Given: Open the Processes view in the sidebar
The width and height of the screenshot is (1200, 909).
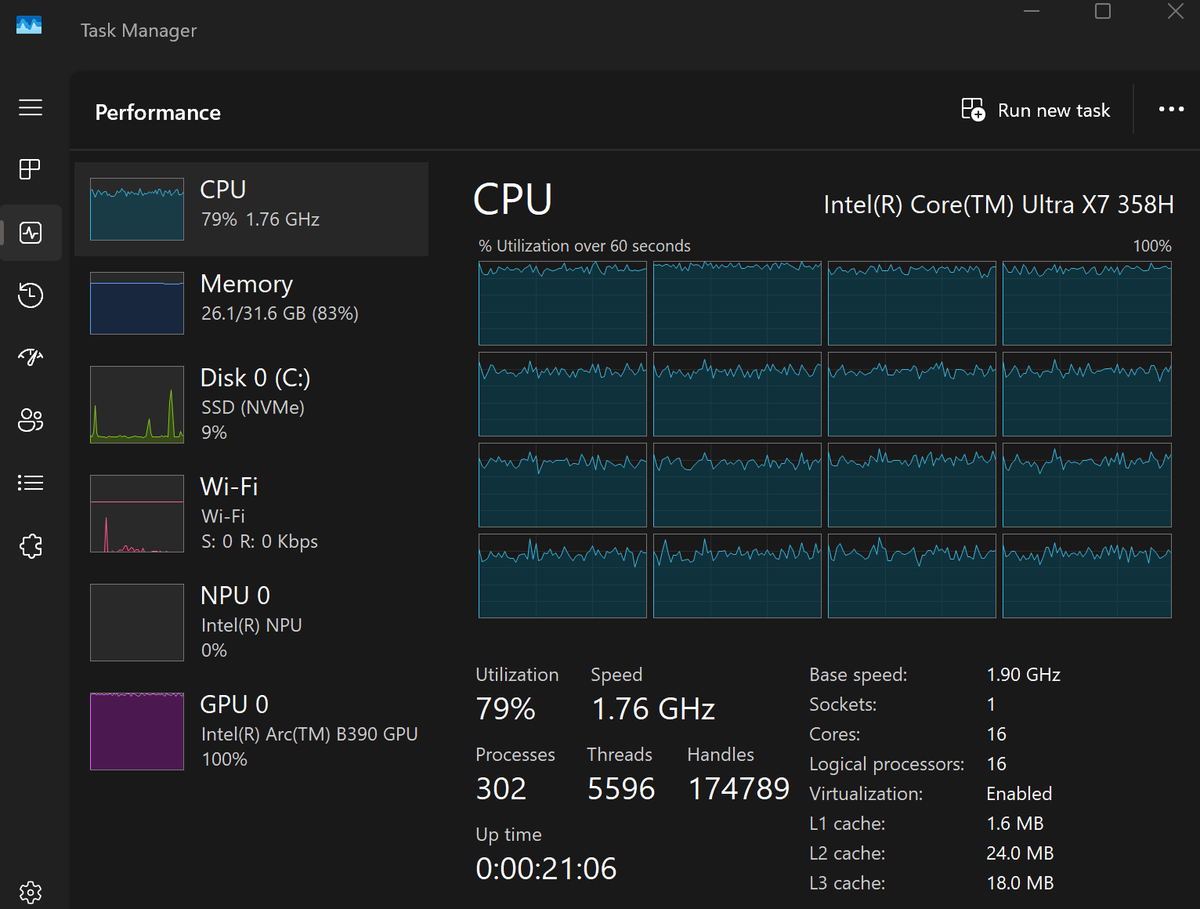Looking at the screenshot, I should click(x=30, y=169).
